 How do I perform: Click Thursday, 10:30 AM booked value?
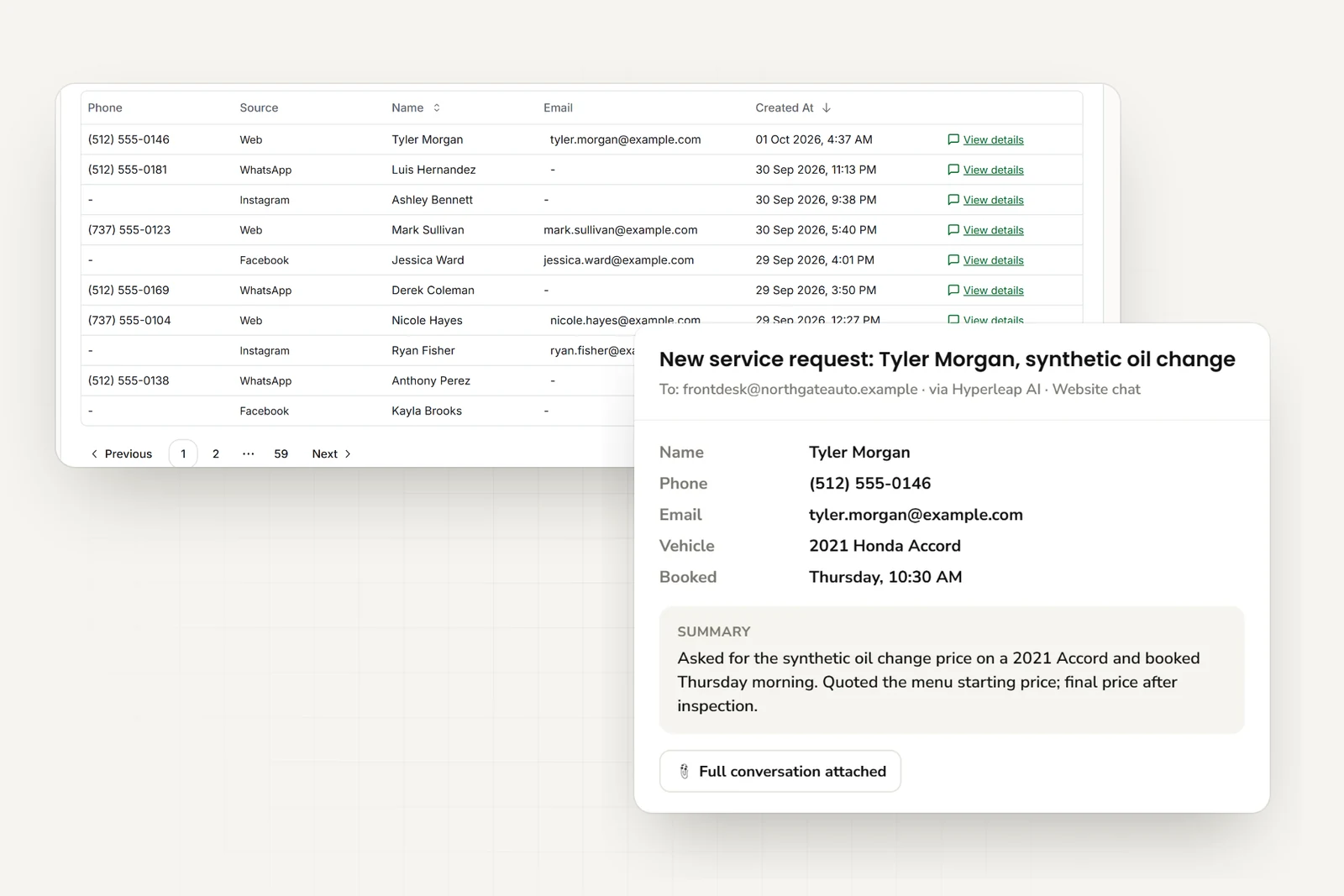885,577
